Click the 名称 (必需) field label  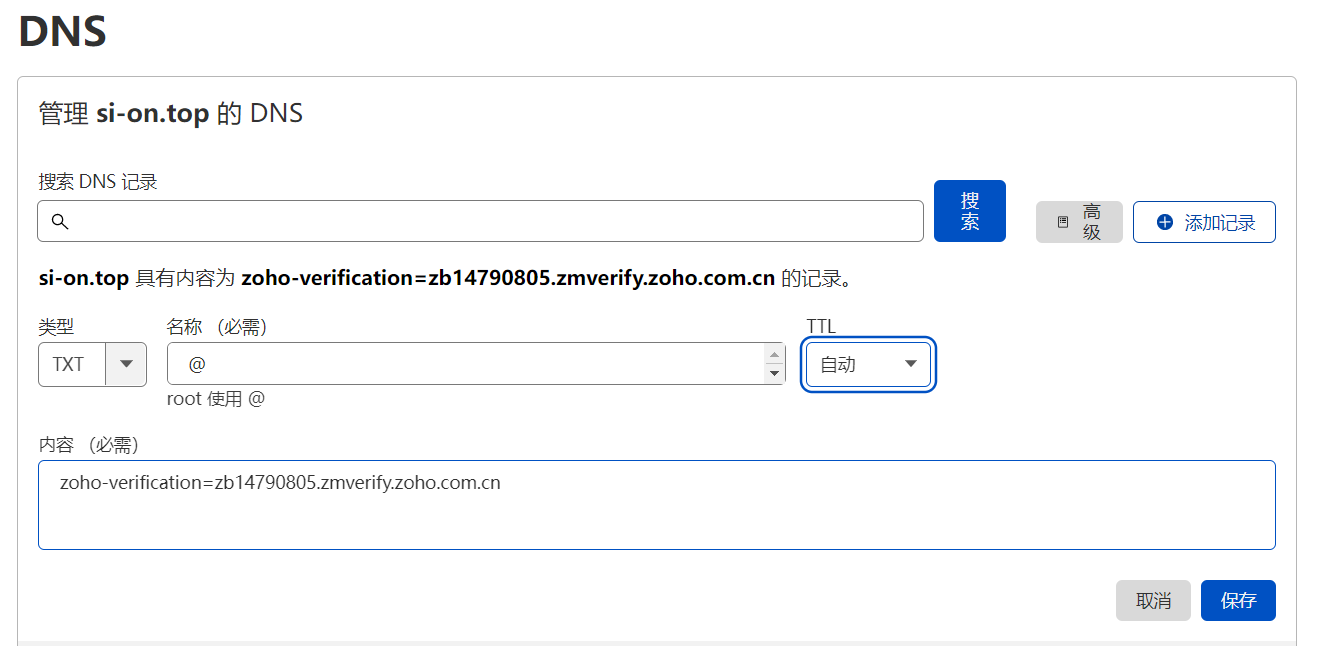(216, 326)
